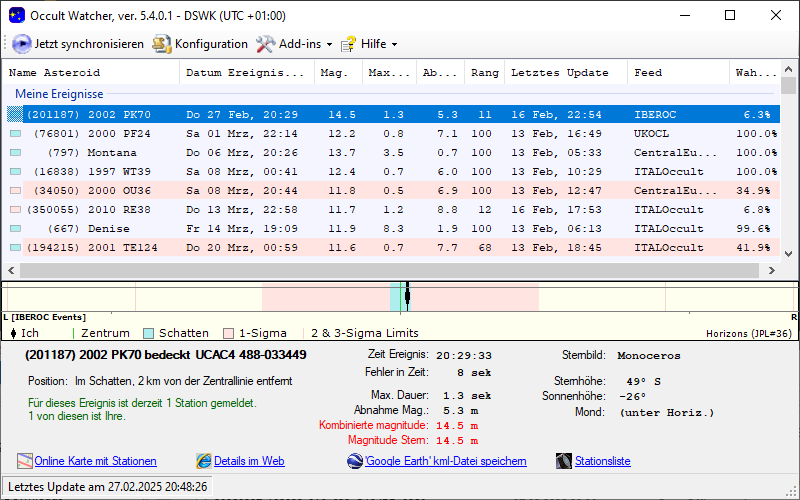The width and height of the screenshot is (800, 500).
Task: Click the Hilfe help icon
Action: (348, 44)
